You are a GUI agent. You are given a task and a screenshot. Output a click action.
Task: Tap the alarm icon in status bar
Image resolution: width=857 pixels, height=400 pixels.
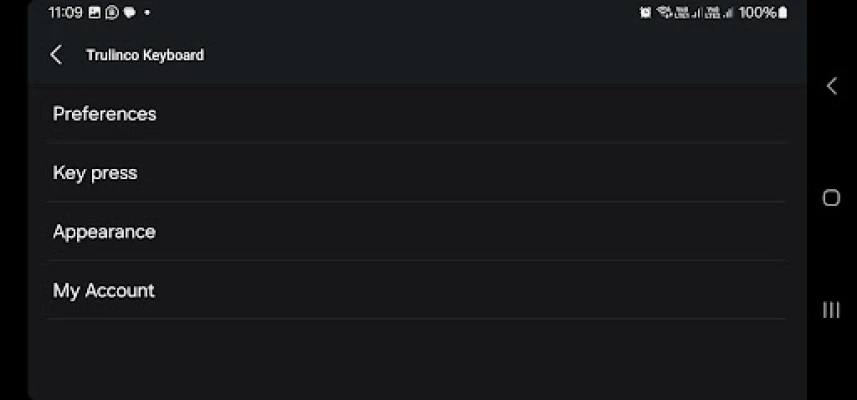[x=645, y=13]
